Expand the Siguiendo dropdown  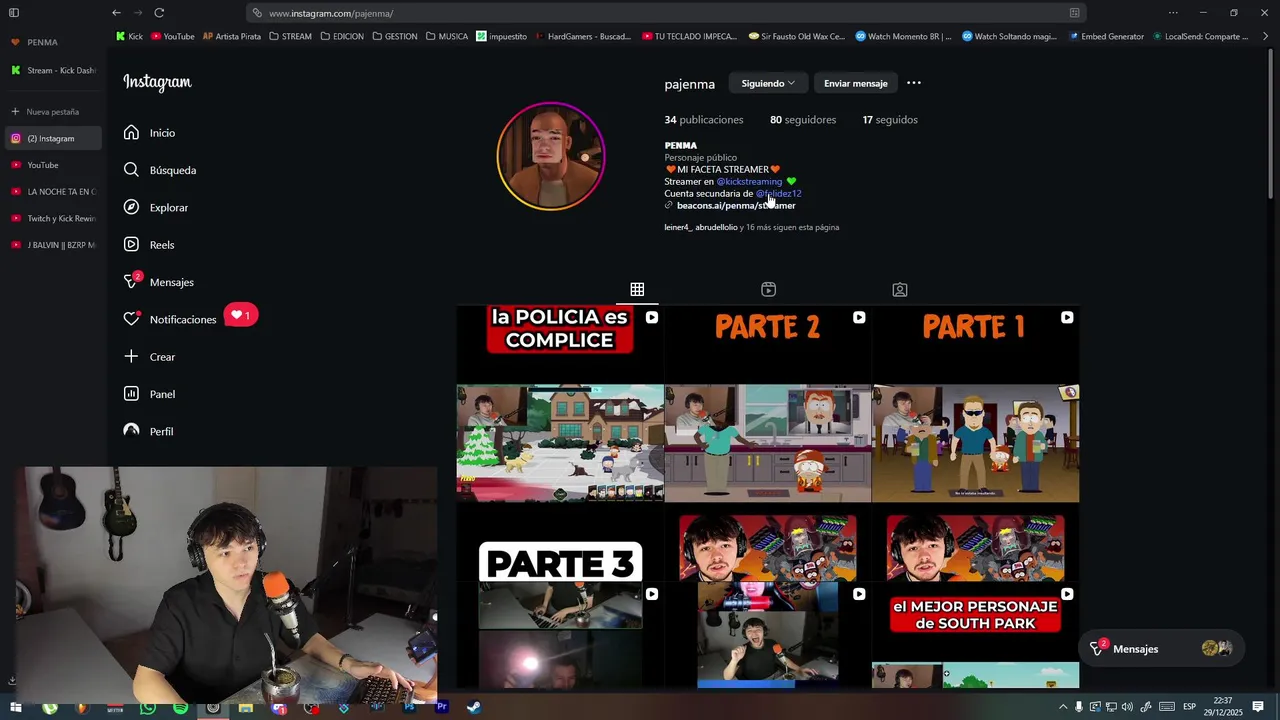point(768,83)
